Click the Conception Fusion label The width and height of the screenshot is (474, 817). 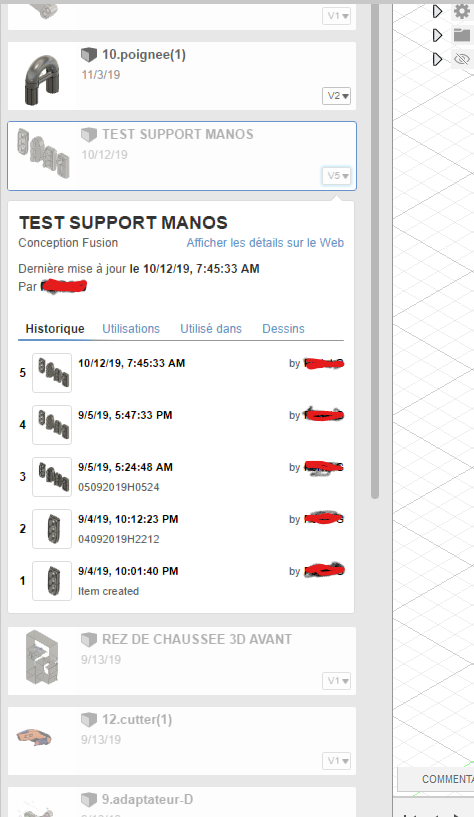coord(68,243)
